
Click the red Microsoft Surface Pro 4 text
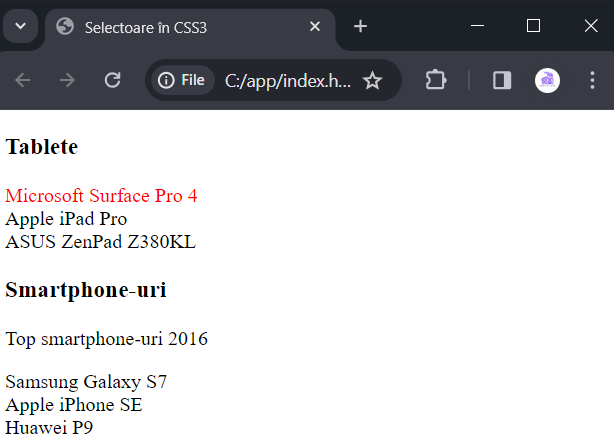[101, 196]
